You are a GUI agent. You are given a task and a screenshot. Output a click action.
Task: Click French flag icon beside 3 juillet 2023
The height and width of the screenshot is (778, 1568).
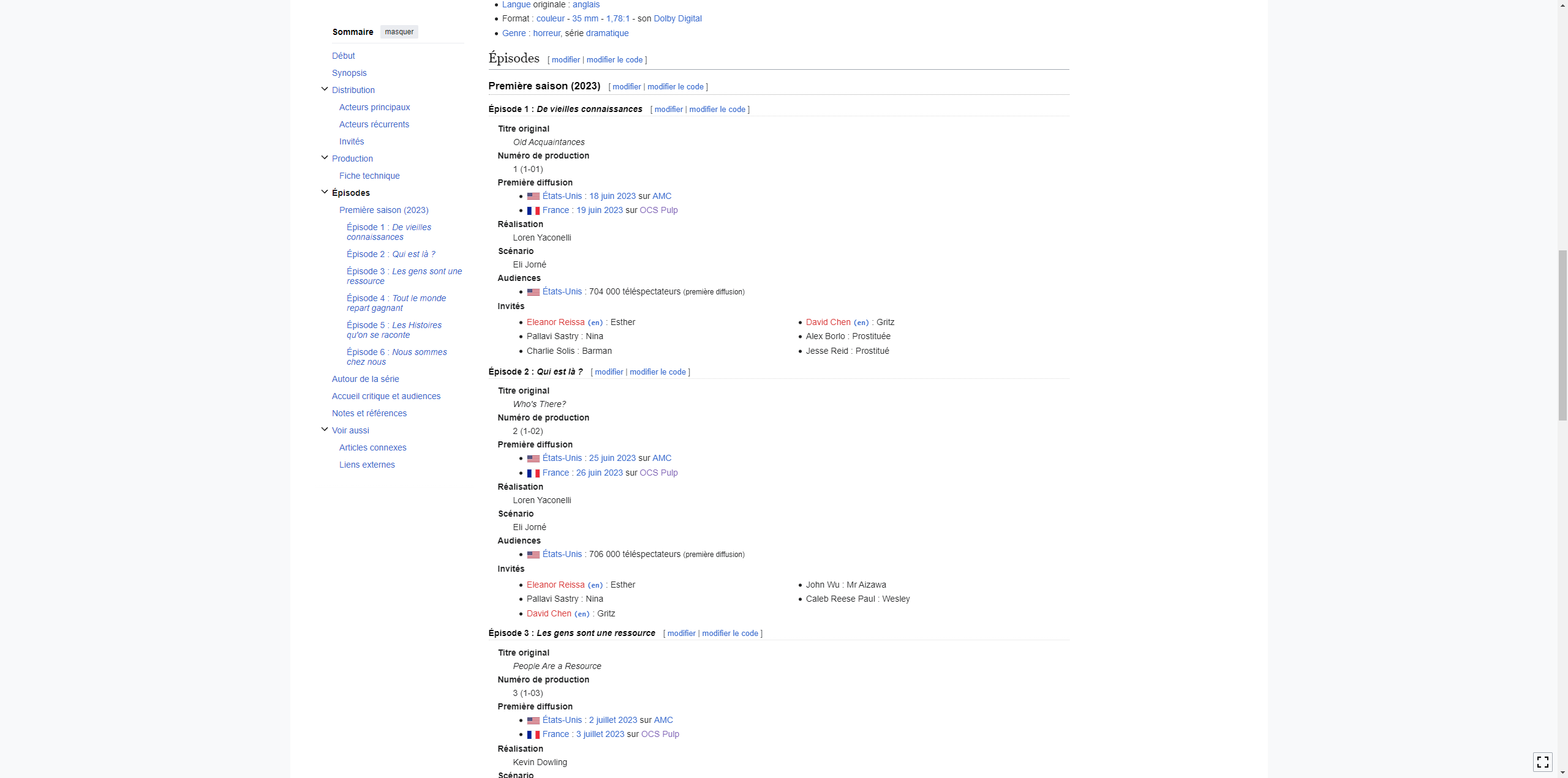[533, 735]
